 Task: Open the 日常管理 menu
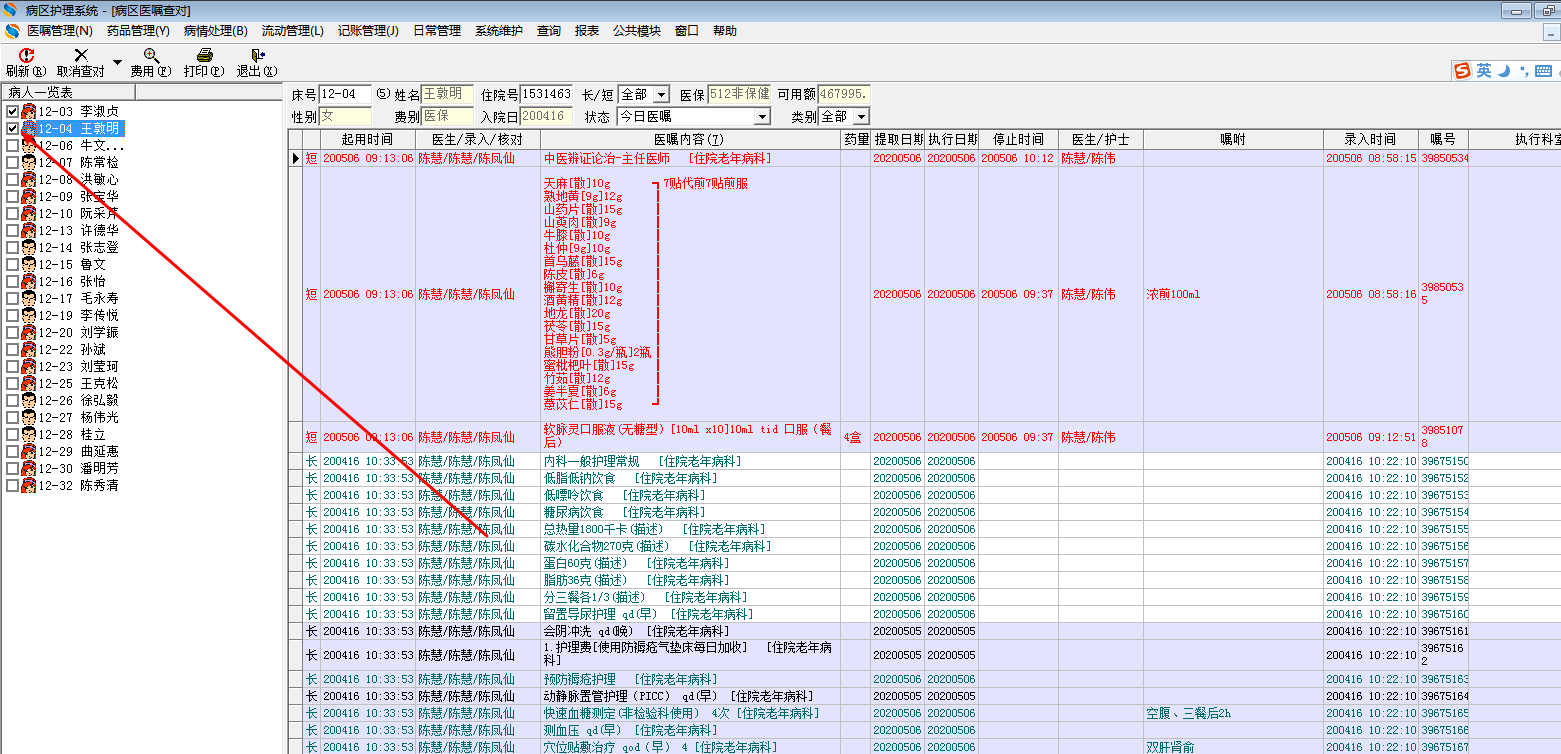click(437, 31)
